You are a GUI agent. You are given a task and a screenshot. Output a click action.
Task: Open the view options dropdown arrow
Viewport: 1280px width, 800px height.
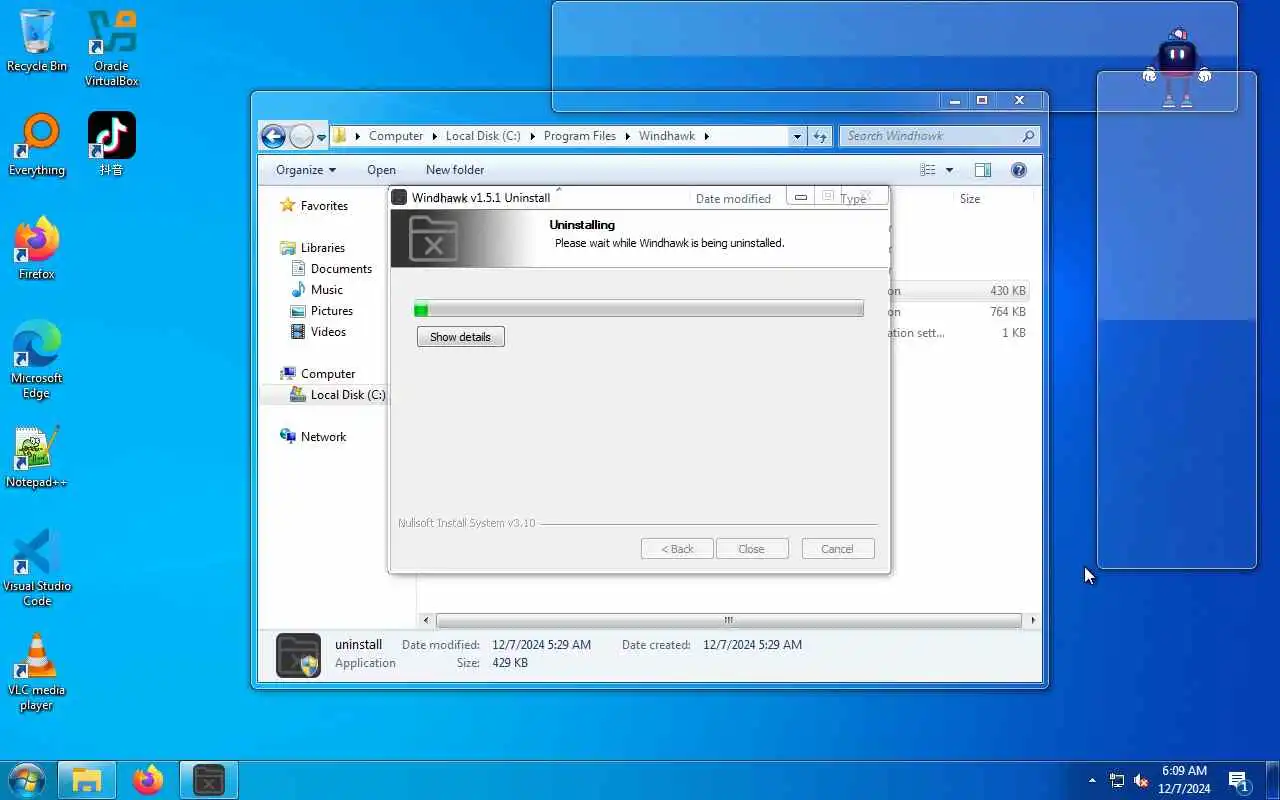tap(949, 170)
